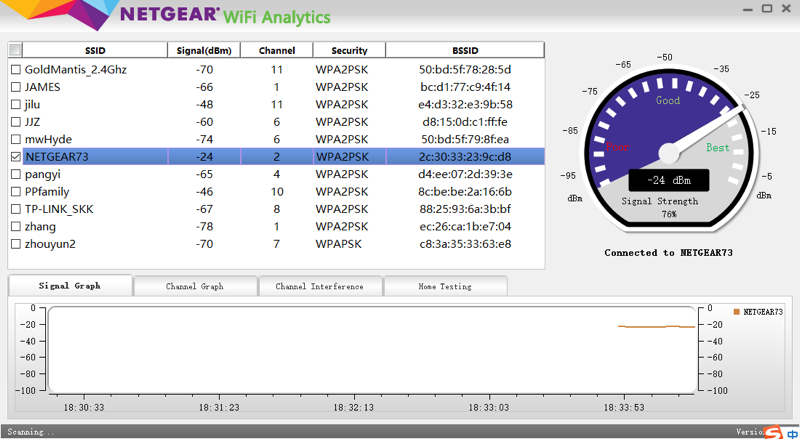Select the JJZ SSID row

point(32,122)
